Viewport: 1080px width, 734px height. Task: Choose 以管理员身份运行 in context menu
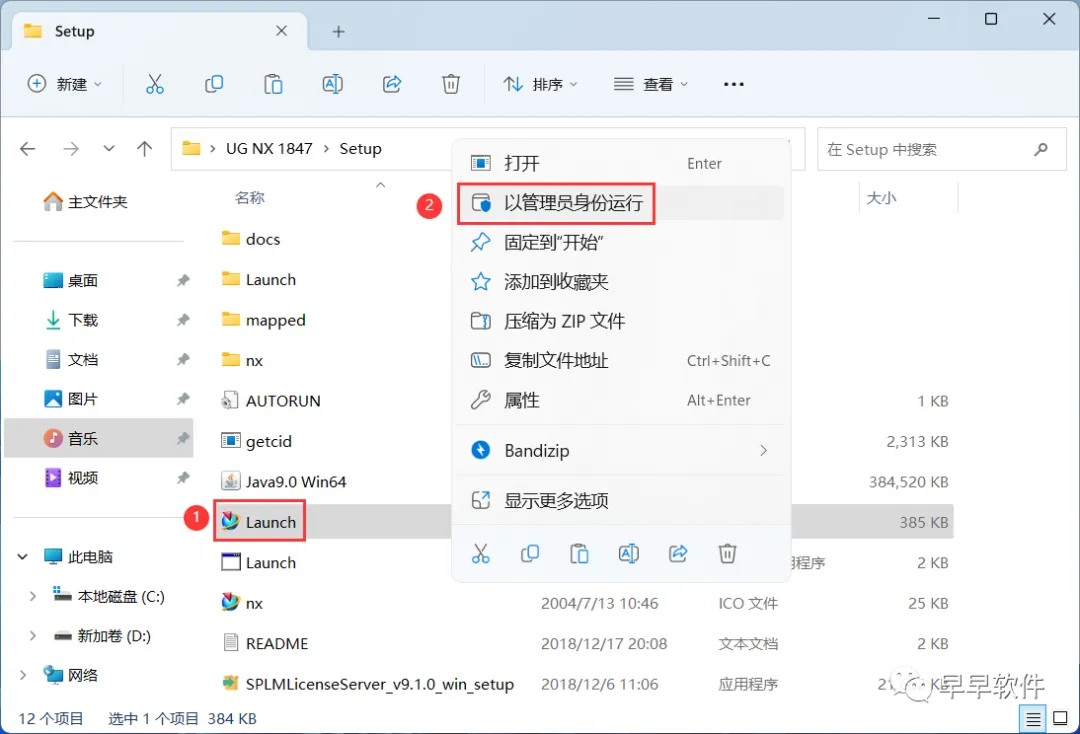tap(621, 203)
